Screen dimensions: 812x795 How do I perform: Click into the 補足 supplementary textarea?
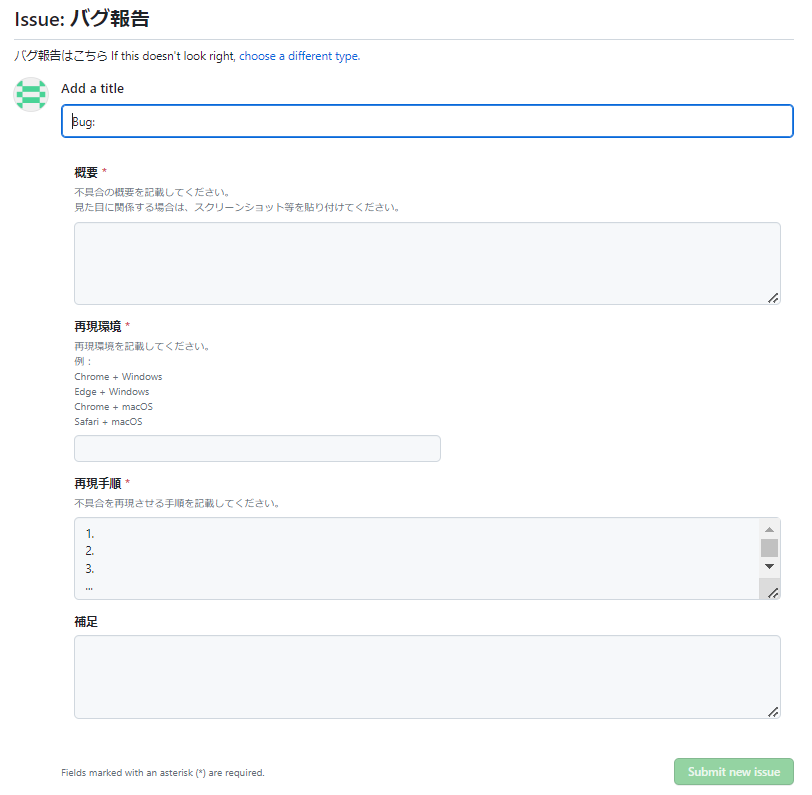pyautogui.click(x=427, y=677)
